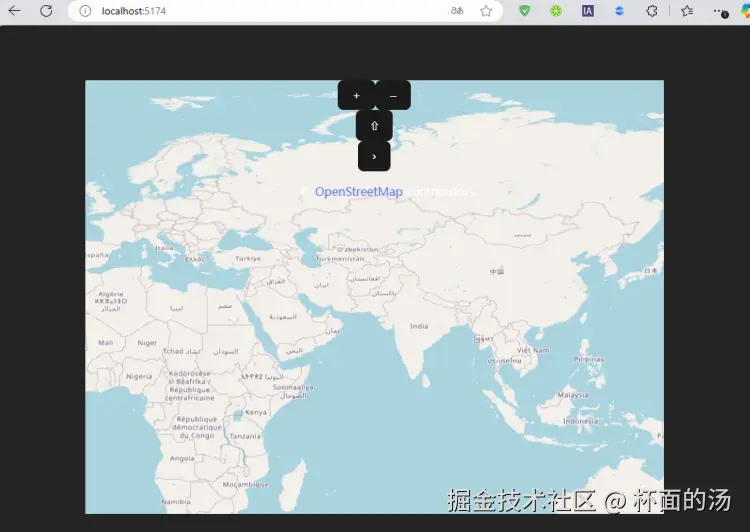Click the Malaysia label on map
The image size is (750, 532).
pos(573,395)
